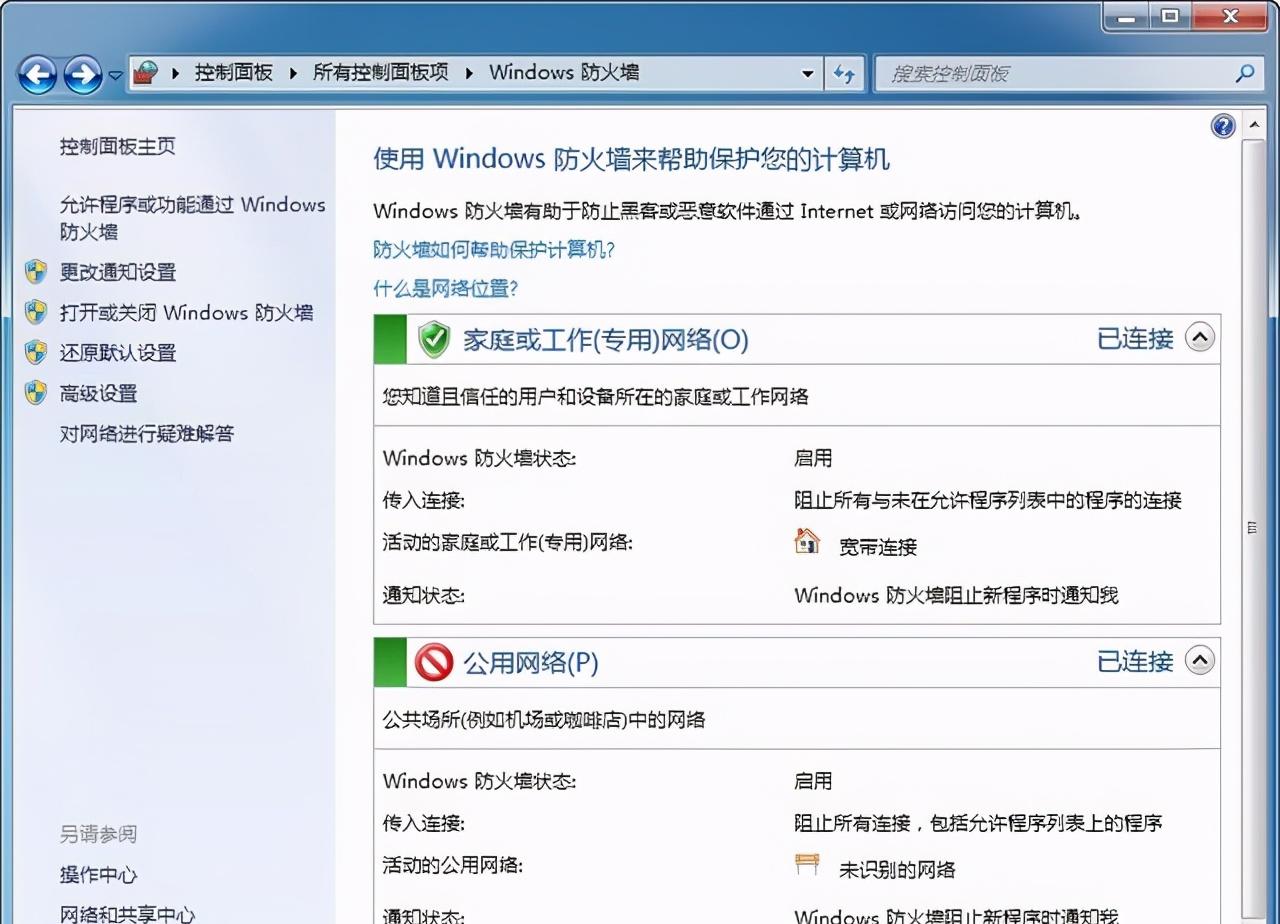Click shield icon beside 打开或关闭 Windows 防火墙
Viewport: 1280px width, 924px height.
36,312
